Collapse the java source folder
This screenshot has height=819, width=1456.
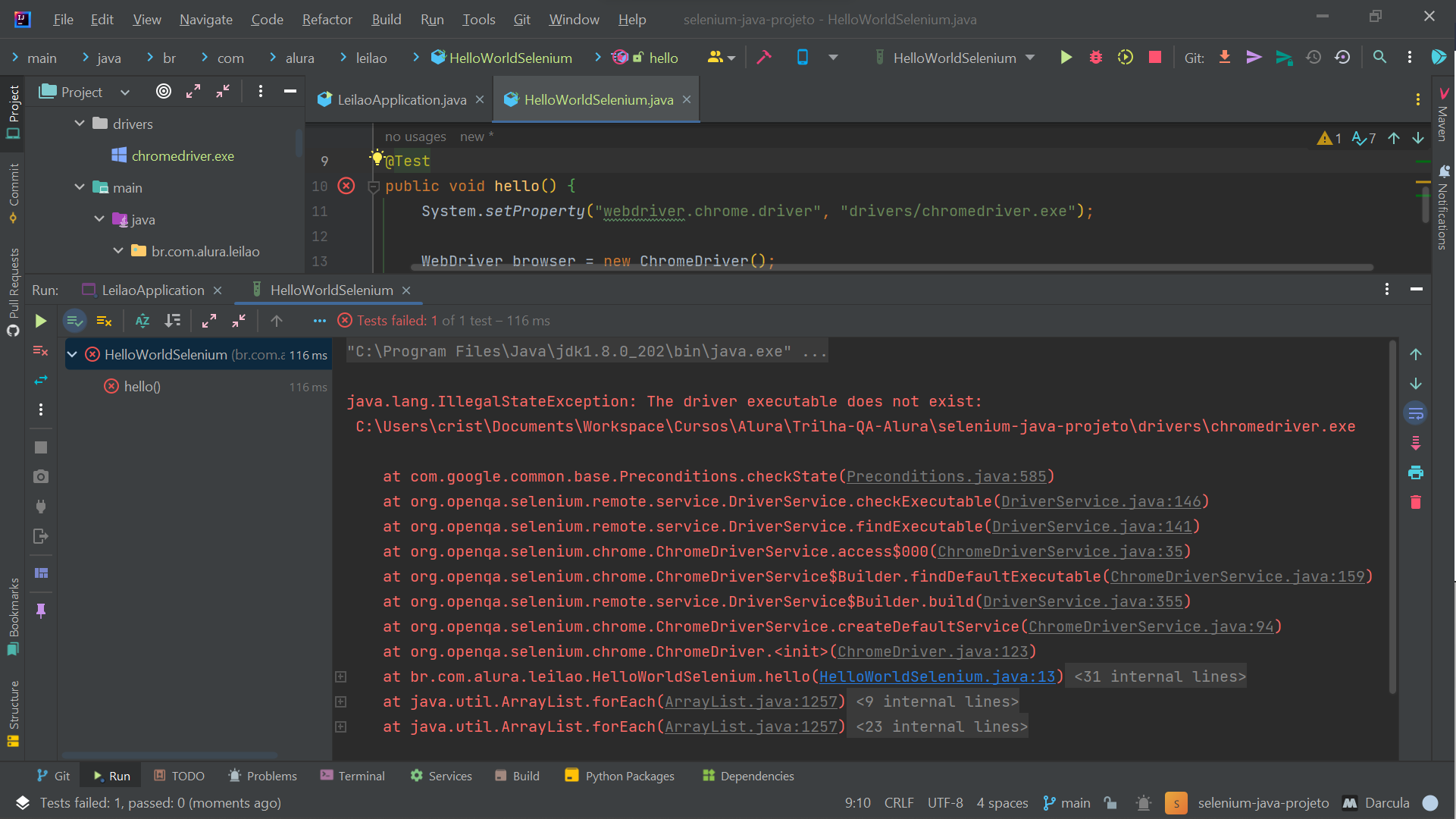click(99, 218)
